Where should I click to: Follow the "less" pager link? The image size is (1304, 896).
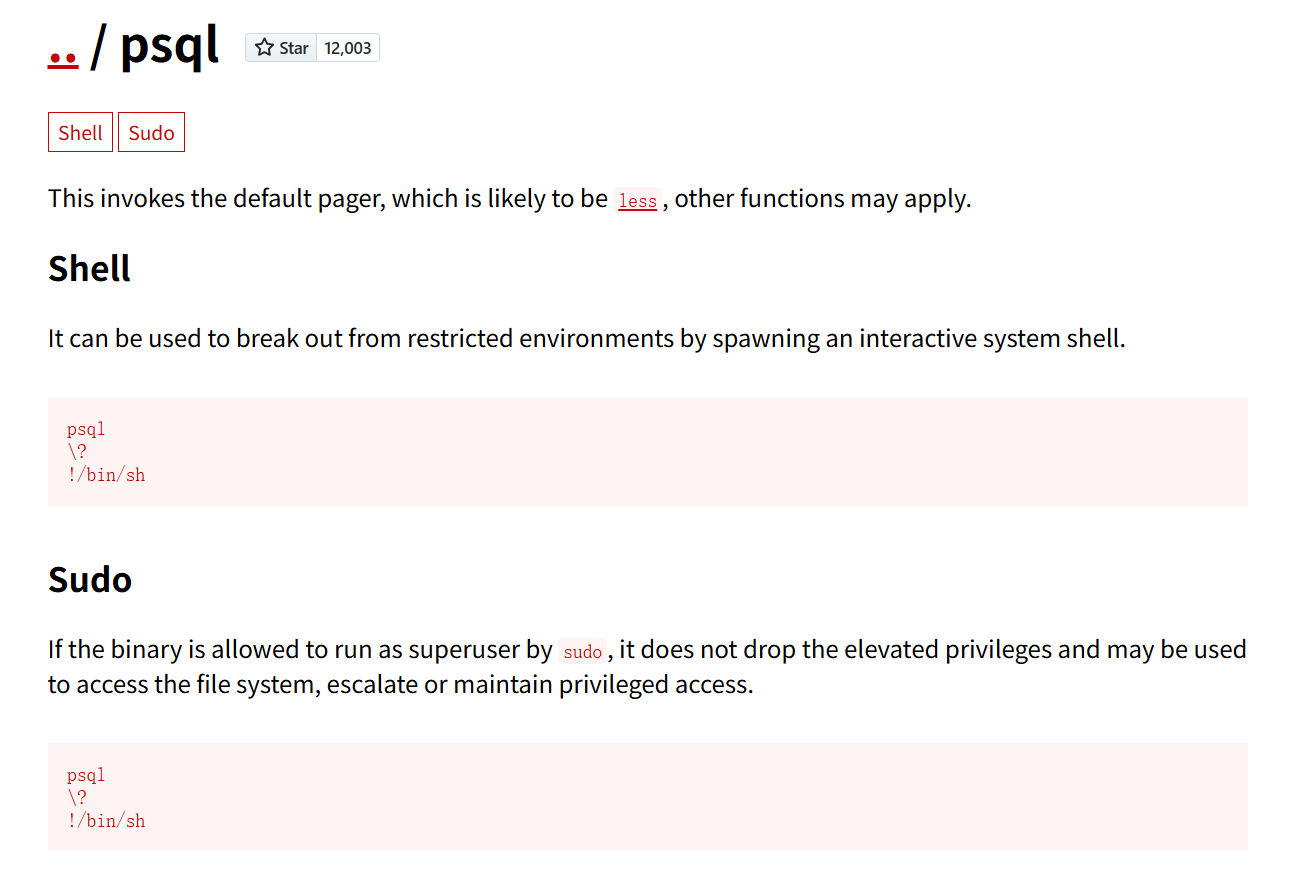coord(637,201)
